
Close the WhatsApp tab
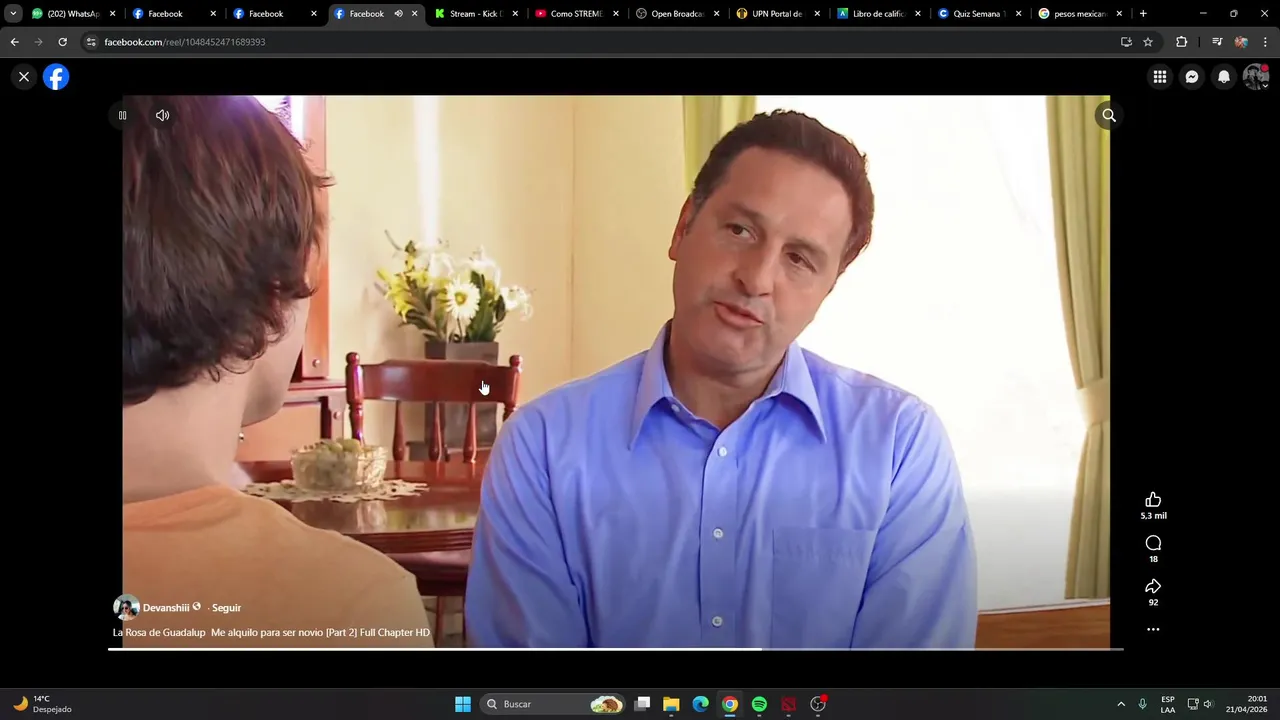click(x=112, y=14)
